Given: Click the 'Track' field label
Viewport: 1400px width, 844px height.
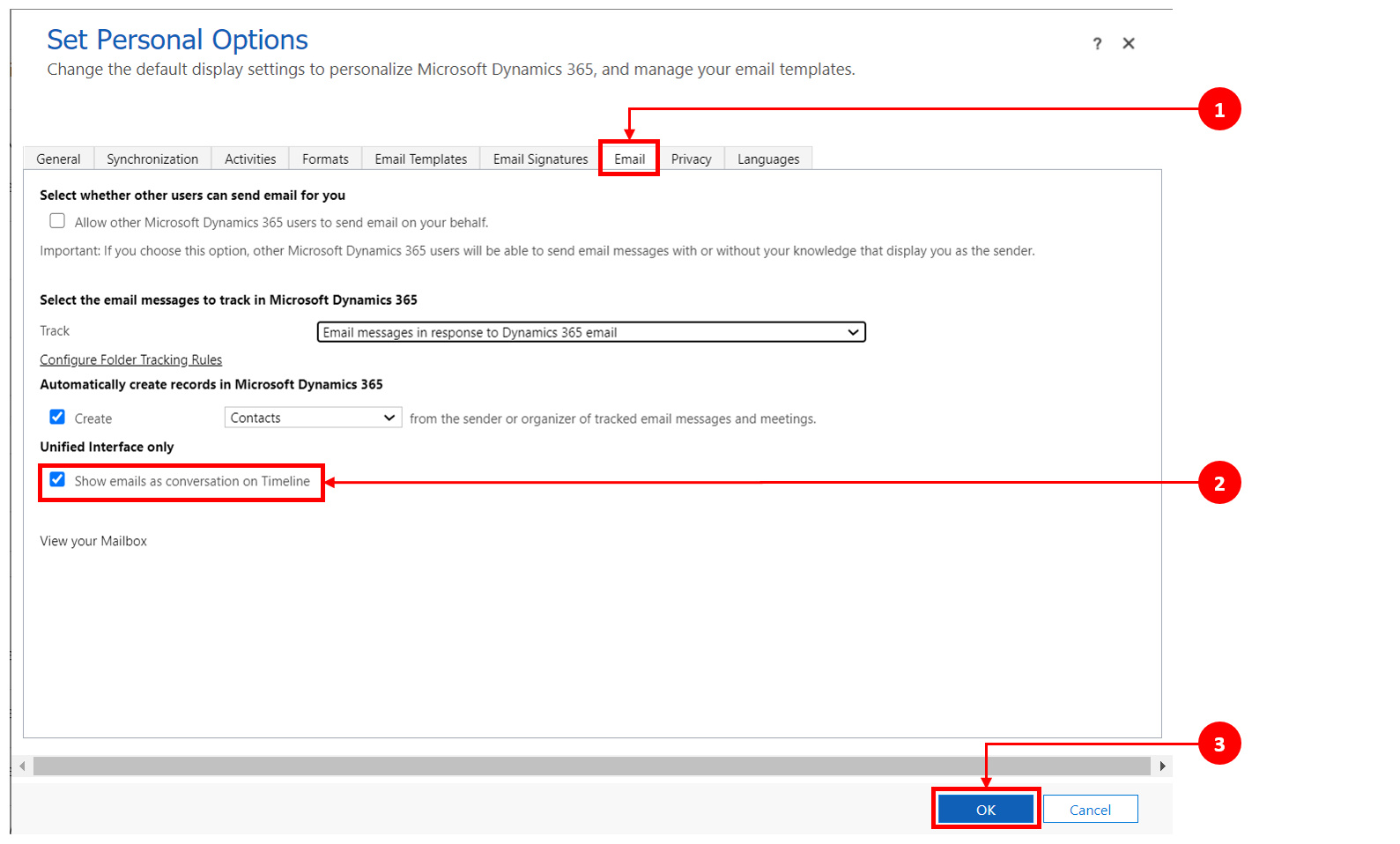Looking at the screenshot, I should (55, 330).
